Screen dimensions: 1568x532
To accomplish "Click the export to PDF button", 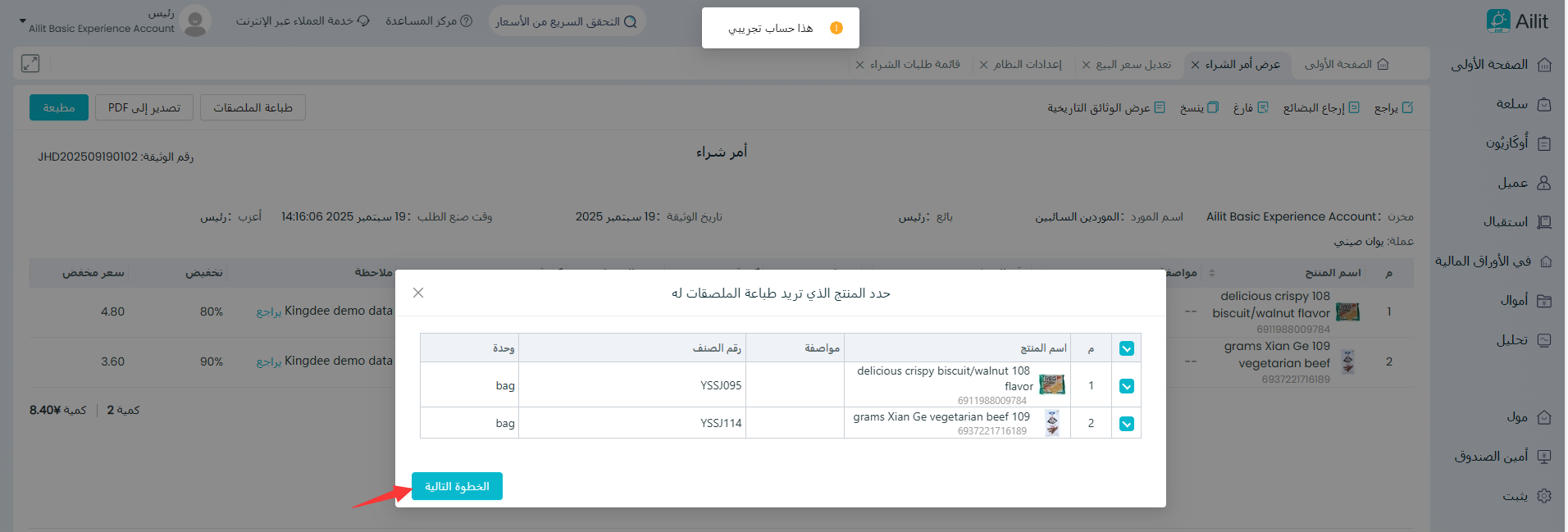I will [144, 107].
